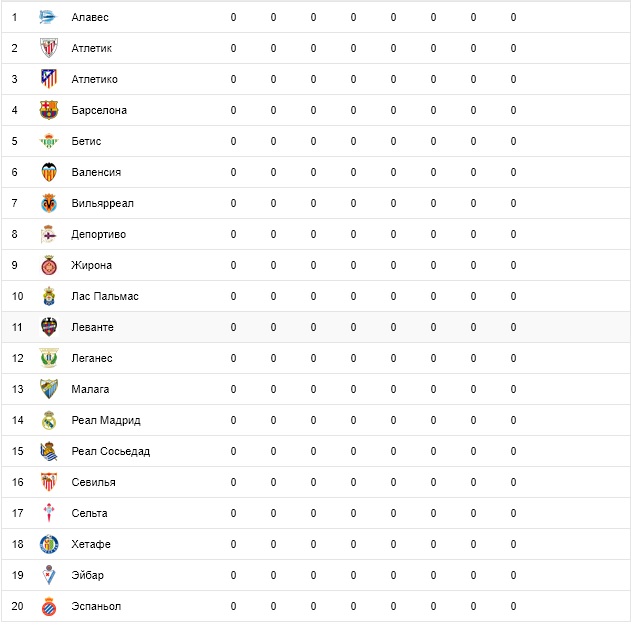Open the Депортиво team link
Image resolution: width=631 pixels, height=625 pixels.
98,234
